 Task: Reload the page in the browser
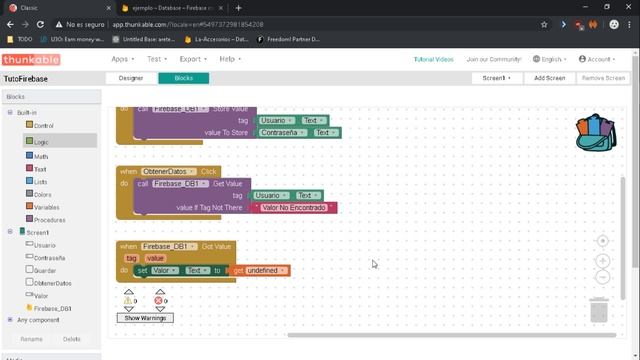(40, 24)
